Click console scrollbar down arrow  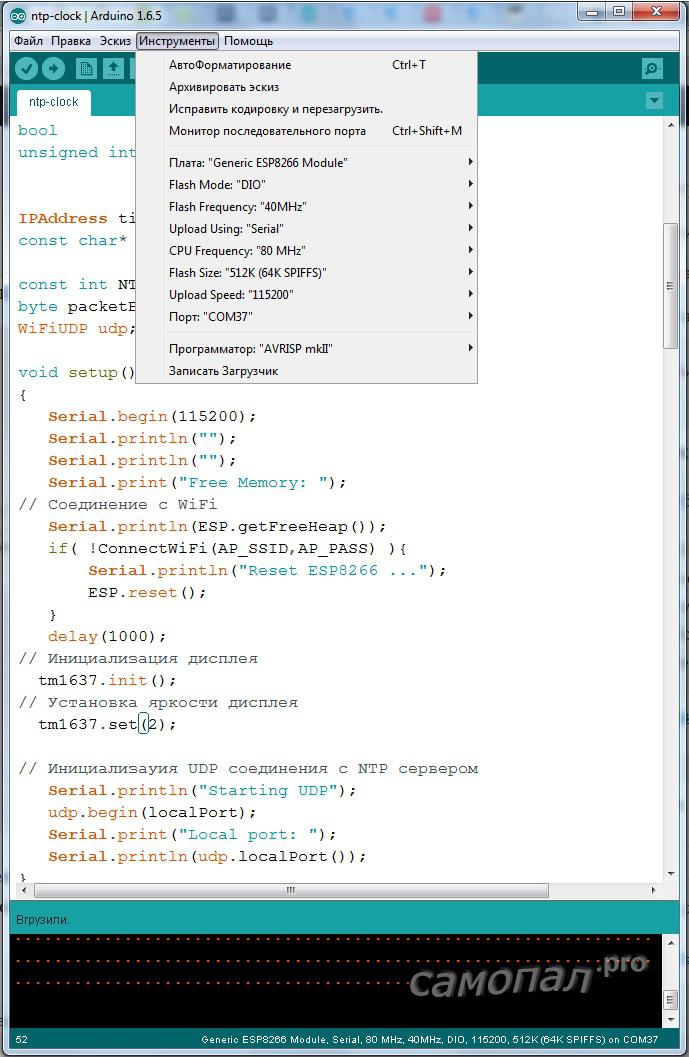click(671, 1020)
